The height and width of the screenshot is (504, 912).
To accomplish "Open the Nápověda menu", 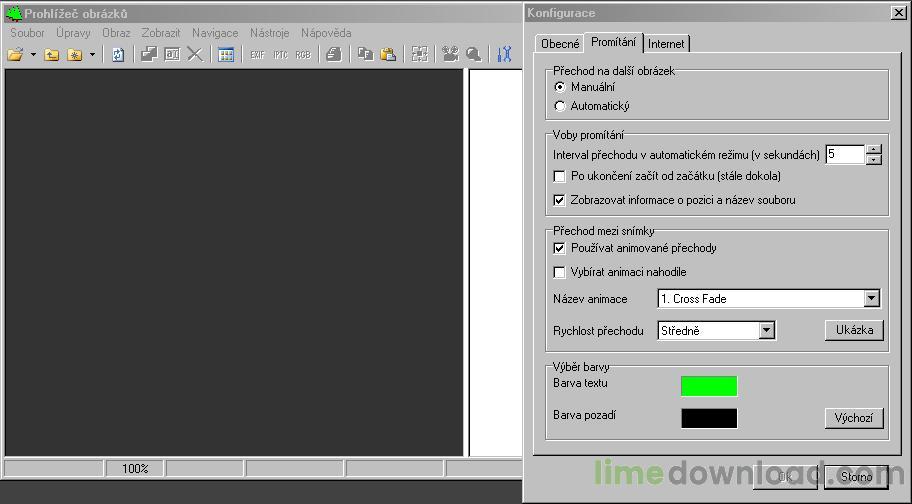I will (326, 33).
